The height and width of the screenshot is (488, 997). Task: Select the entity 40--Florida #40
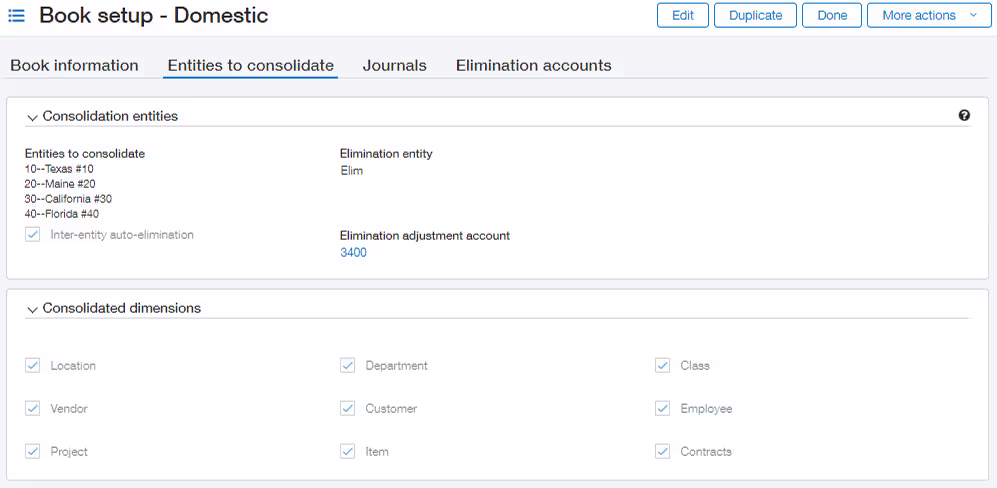pos(62,214)
